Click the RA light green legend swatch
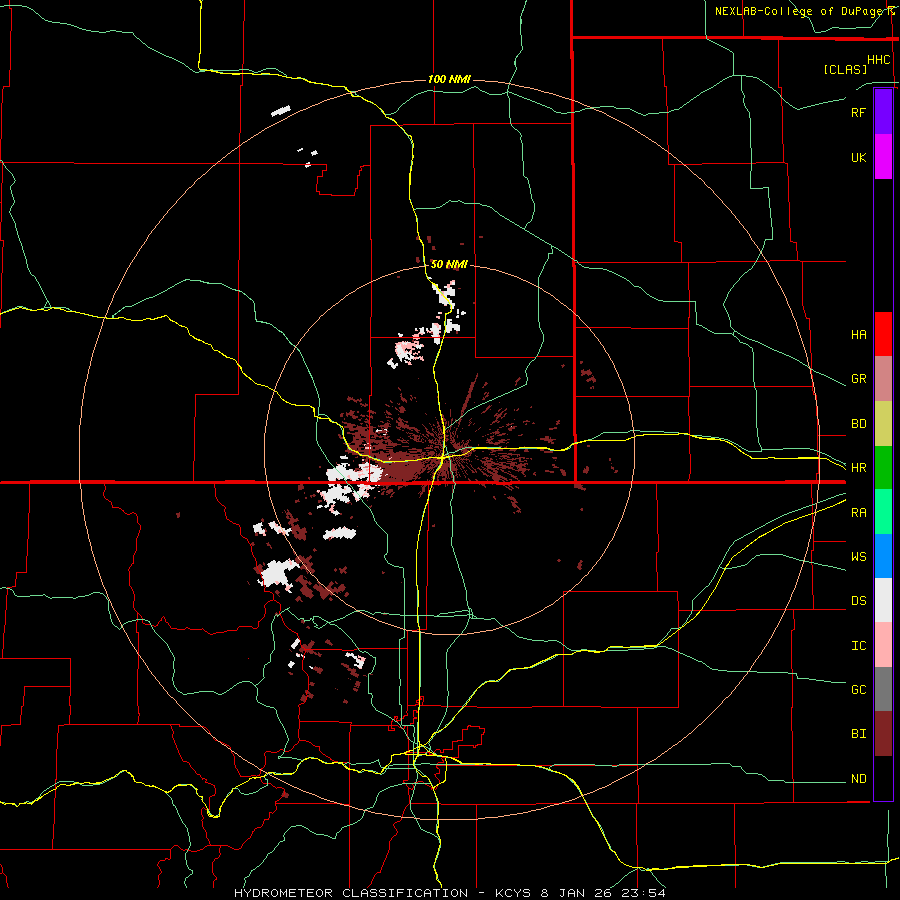Screen dimensions: 900x900 click(883, 512)
